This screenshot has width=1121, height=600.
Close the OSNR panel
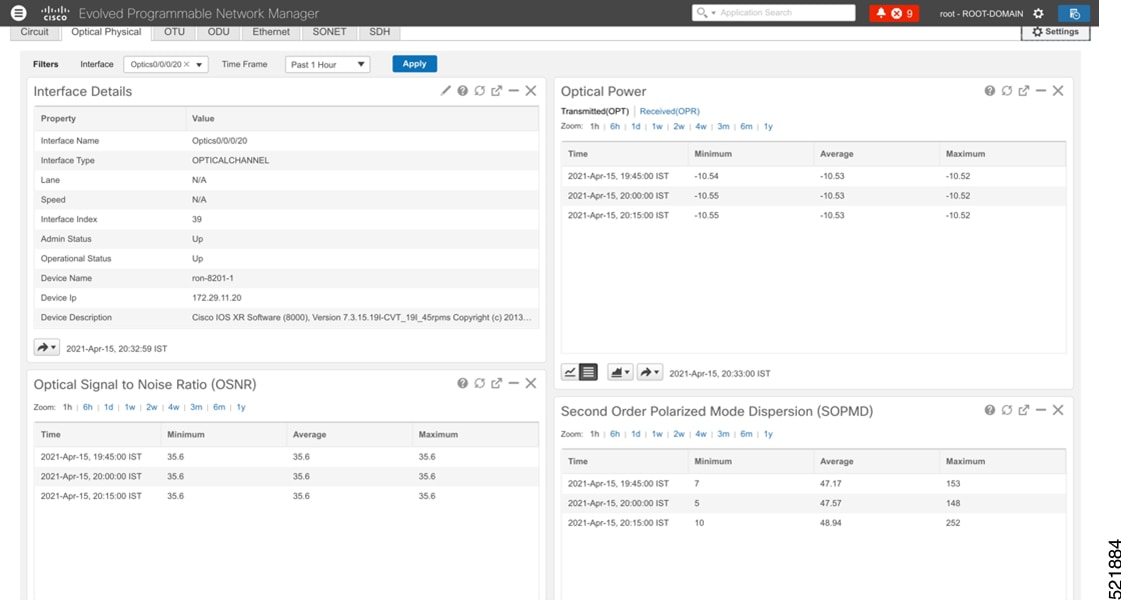[x=530, y=383]
